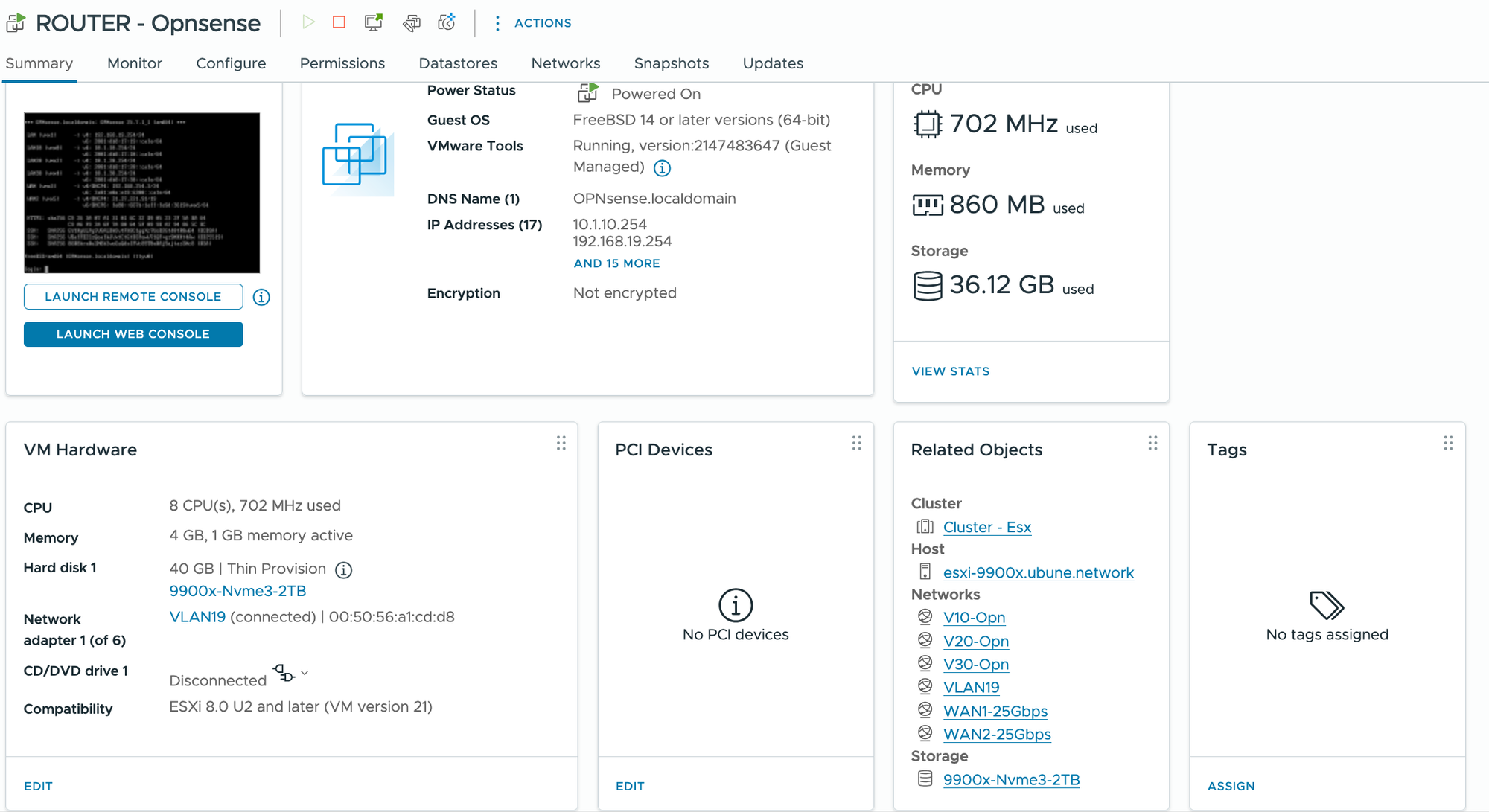Click info icon beside Thin Provision
This screenshot has height=812, width=1489.
(343, 570)
